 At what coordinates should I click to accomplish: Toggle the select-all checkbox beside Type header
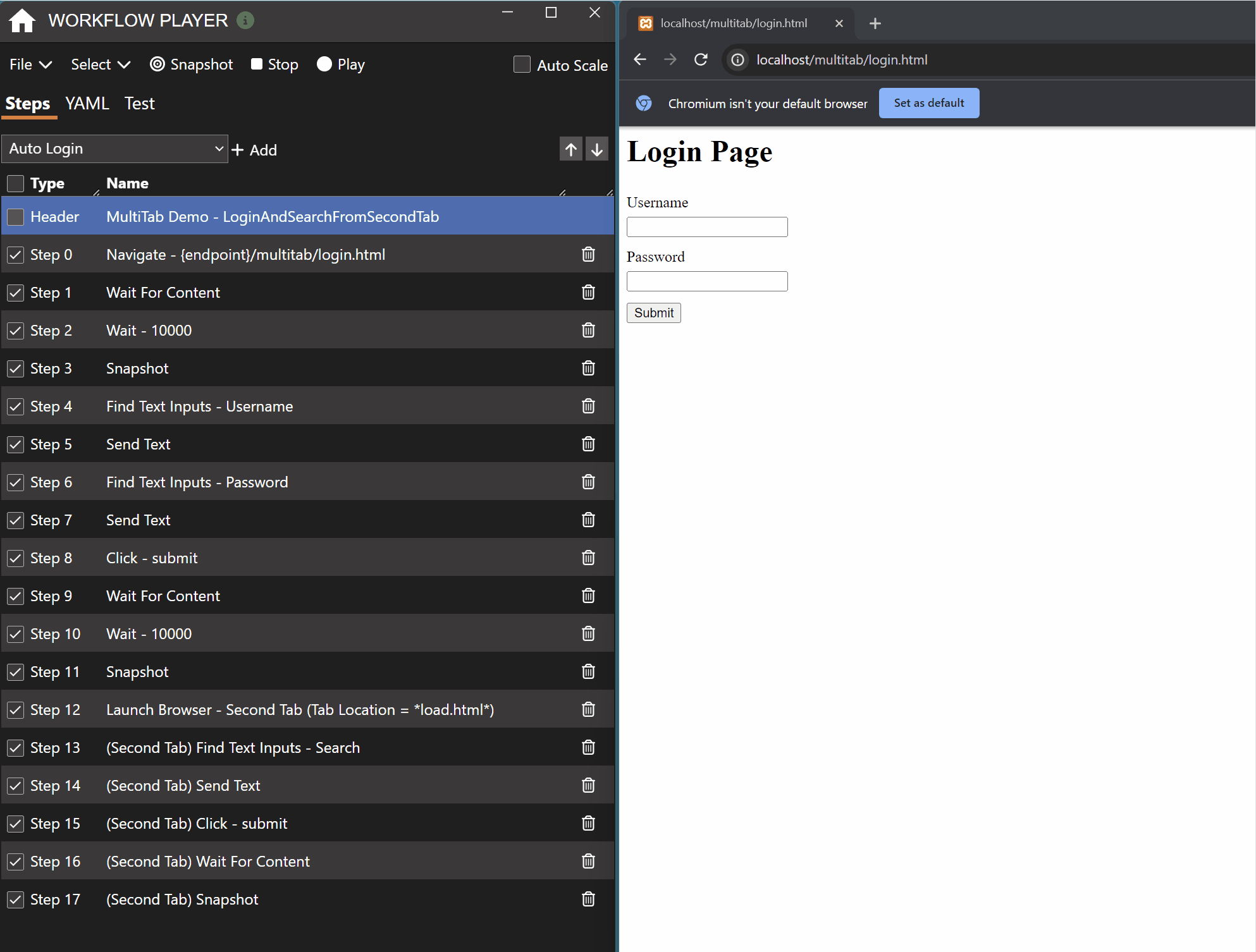pyautogui.click(x=16, y=184)
